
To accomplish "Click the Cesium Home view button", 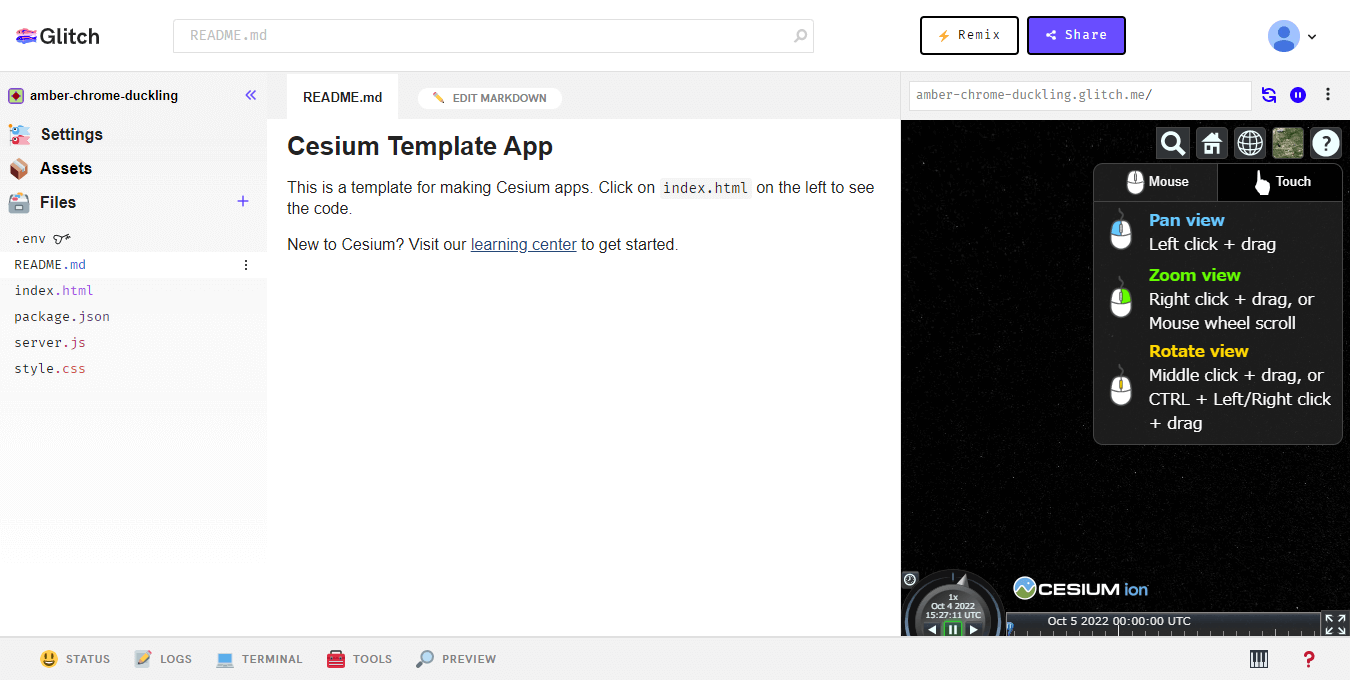I will tap(1212, 143).
